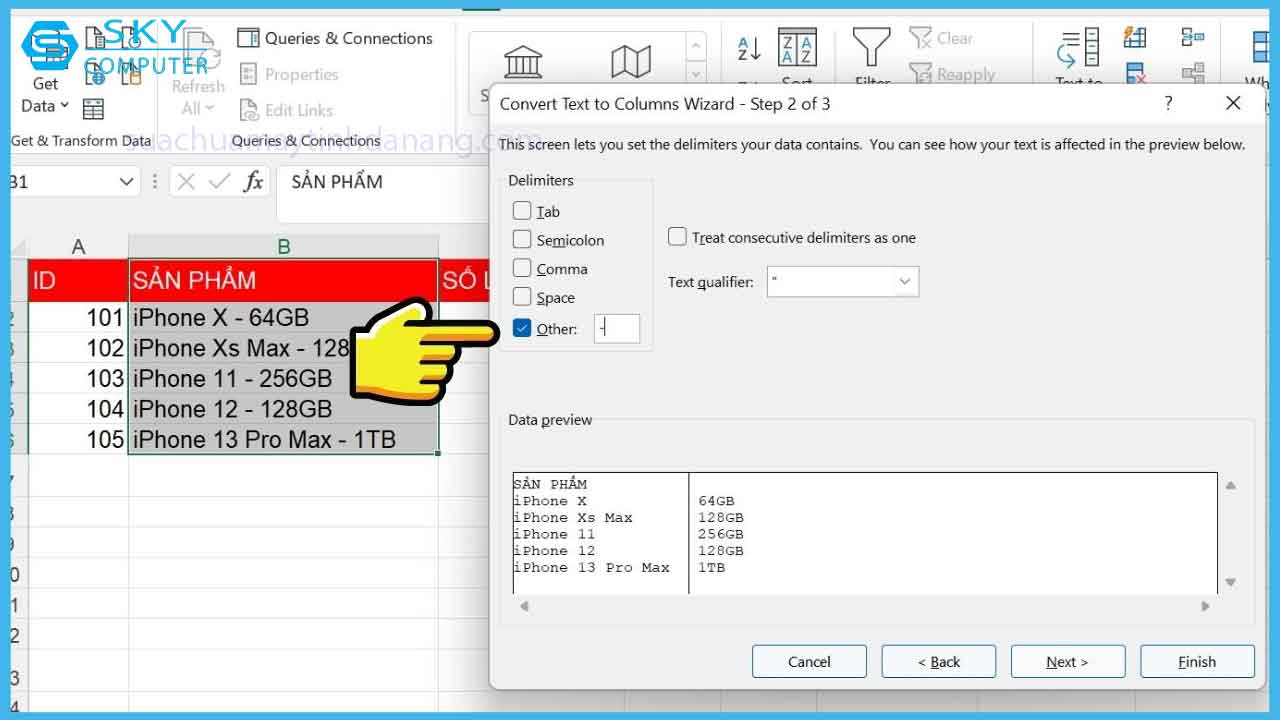Select the SẢN PHẨM header cell
Screen dimensions: 1280x720
click(283, 281)
